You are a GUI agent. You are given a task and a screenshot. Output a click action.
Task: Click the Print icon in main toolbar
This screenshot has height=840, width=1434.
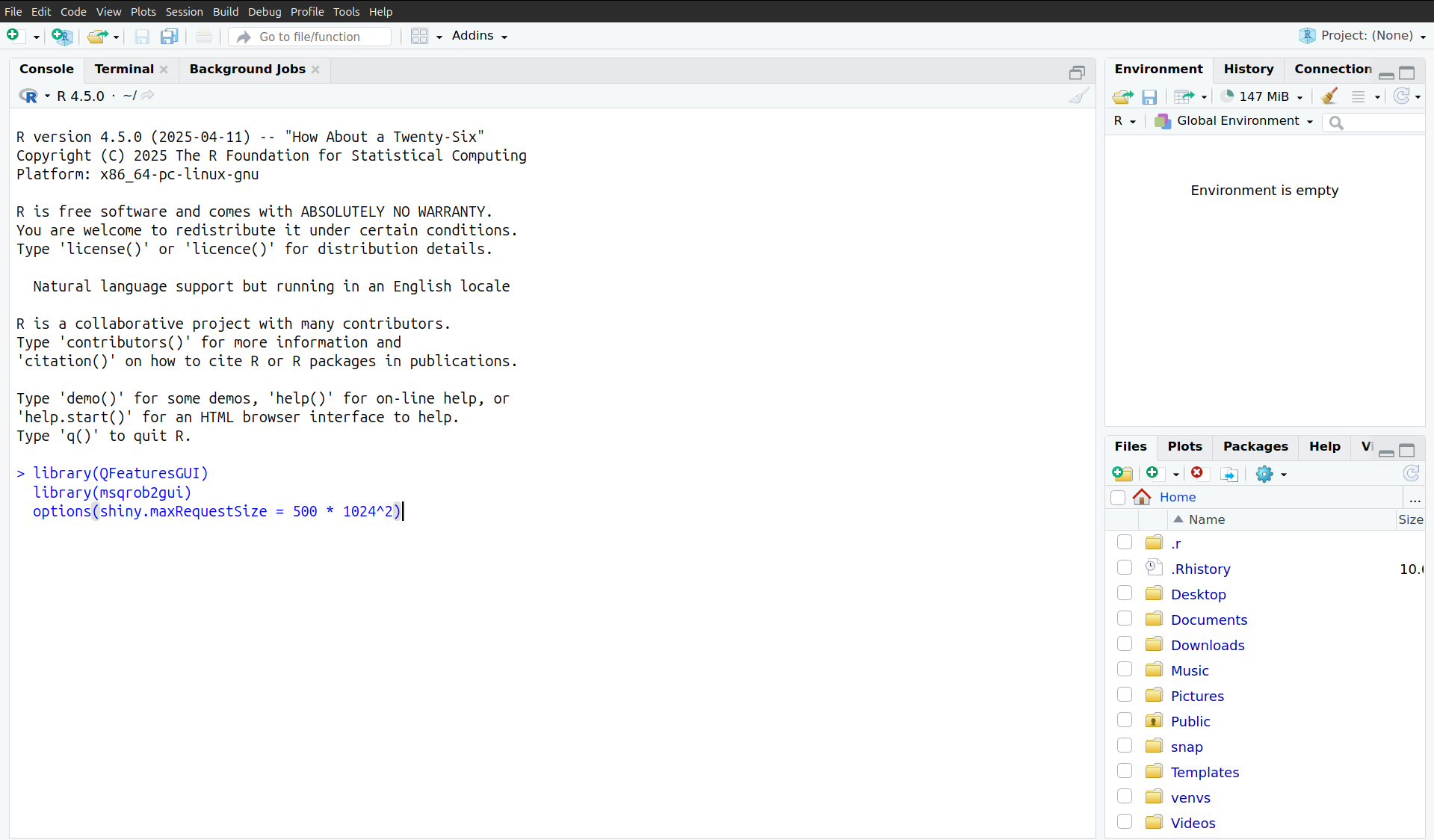[x=204, y=36]
